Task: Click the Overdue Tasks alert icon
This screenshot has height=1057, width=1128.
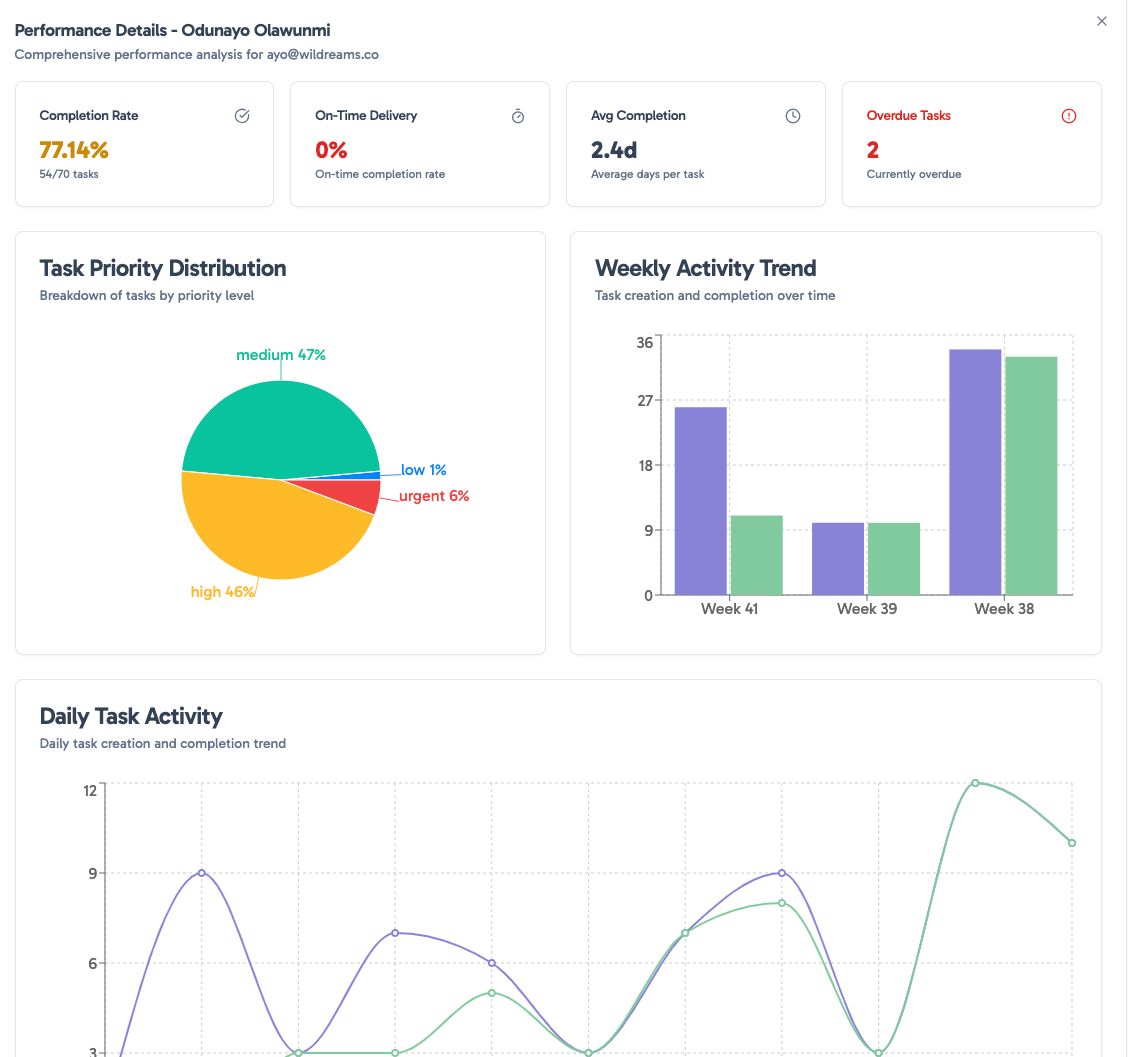Action: (x=1069, y=116)
